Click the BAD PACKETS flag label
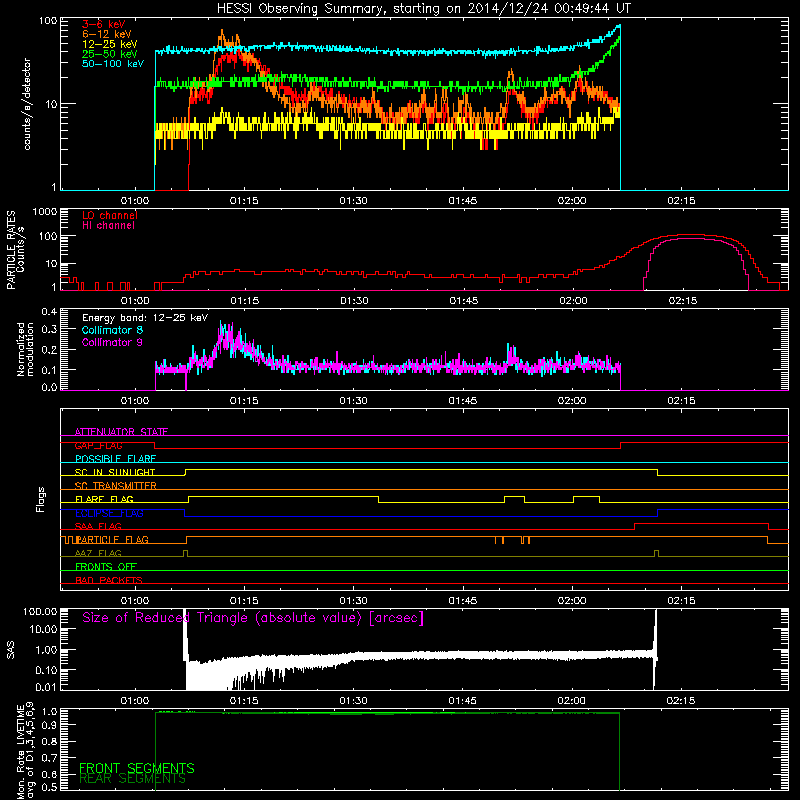The width and height of the screenshot is (800, 800). click(x=109, y=580)
